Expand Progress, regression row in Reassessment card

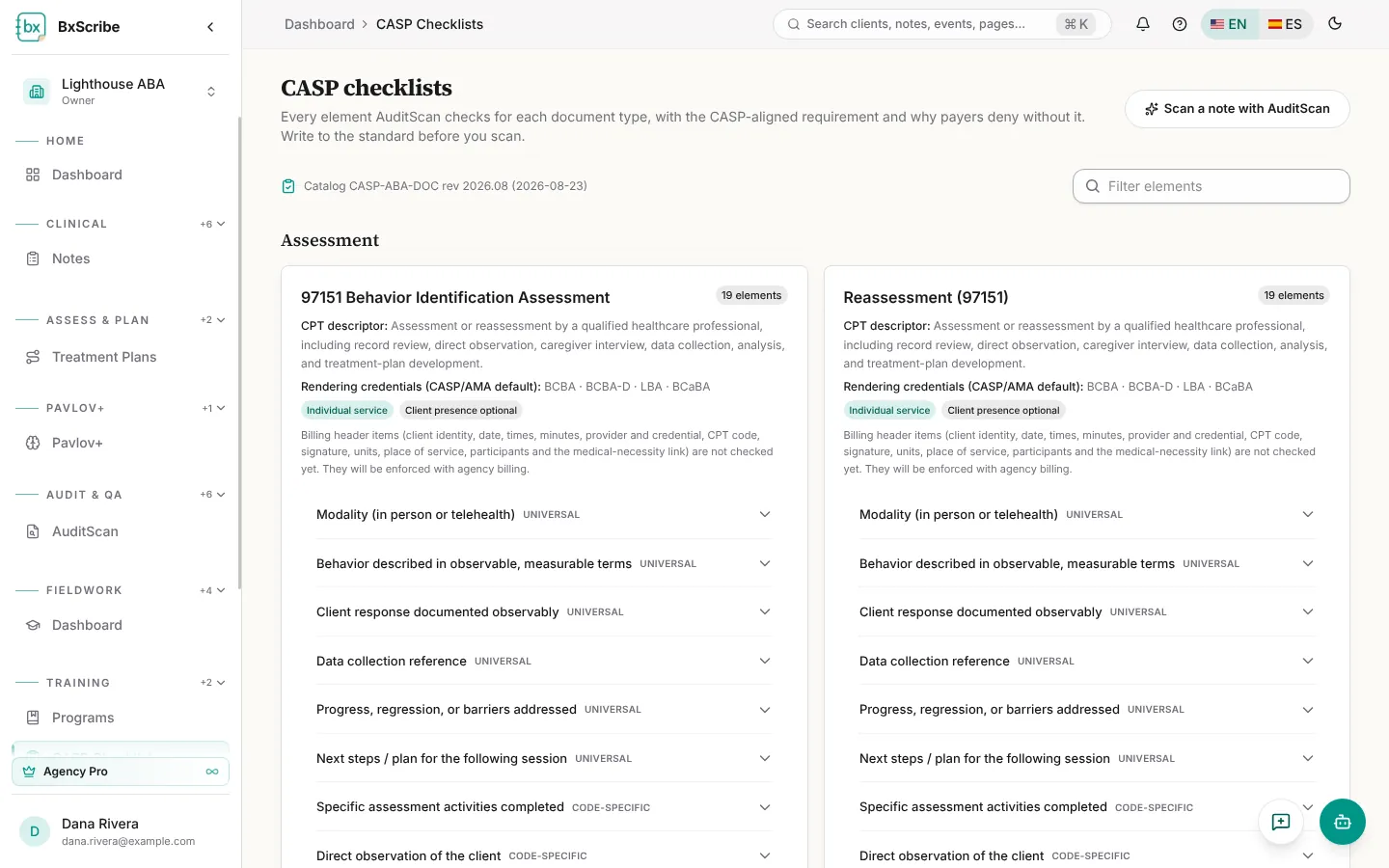pyautogui.click(x=1086, y=709)
